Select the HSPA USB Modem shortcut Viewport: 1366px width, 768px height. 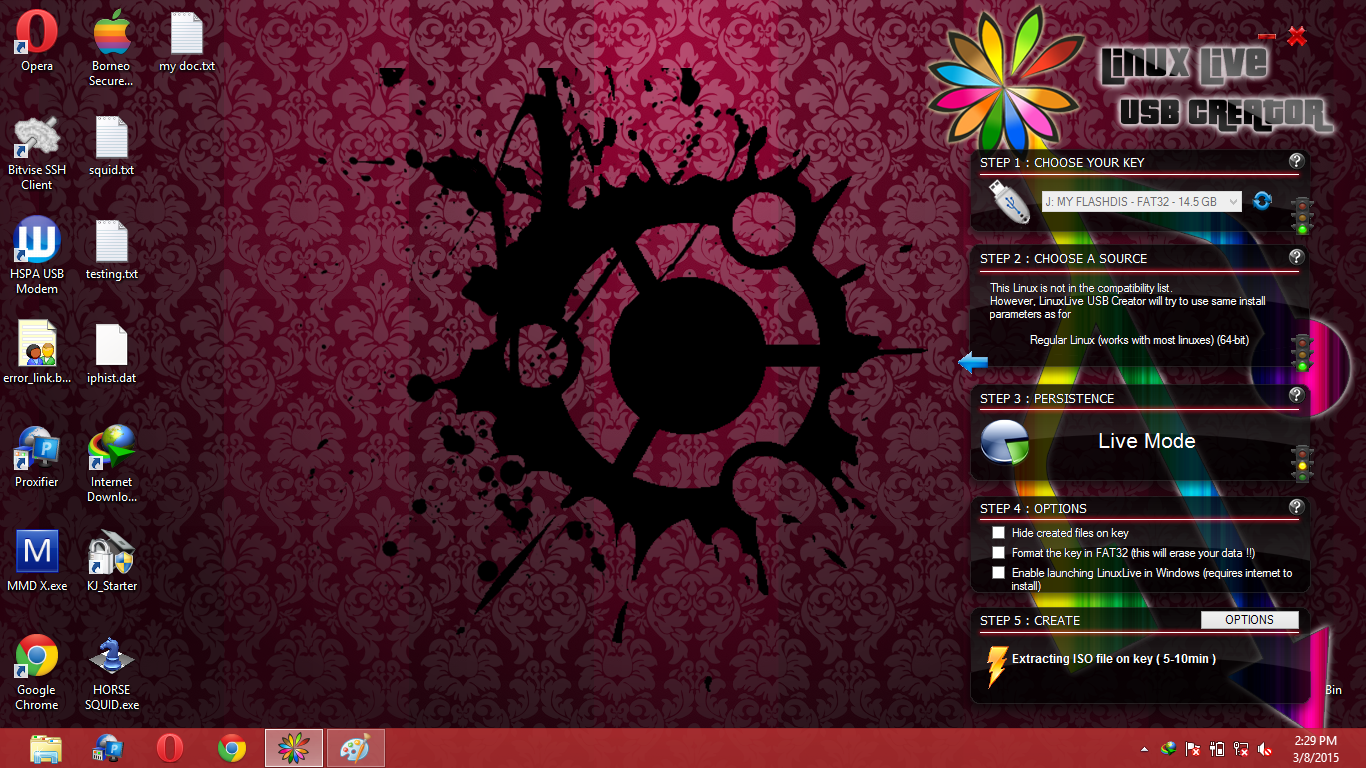tap(37, 257)
